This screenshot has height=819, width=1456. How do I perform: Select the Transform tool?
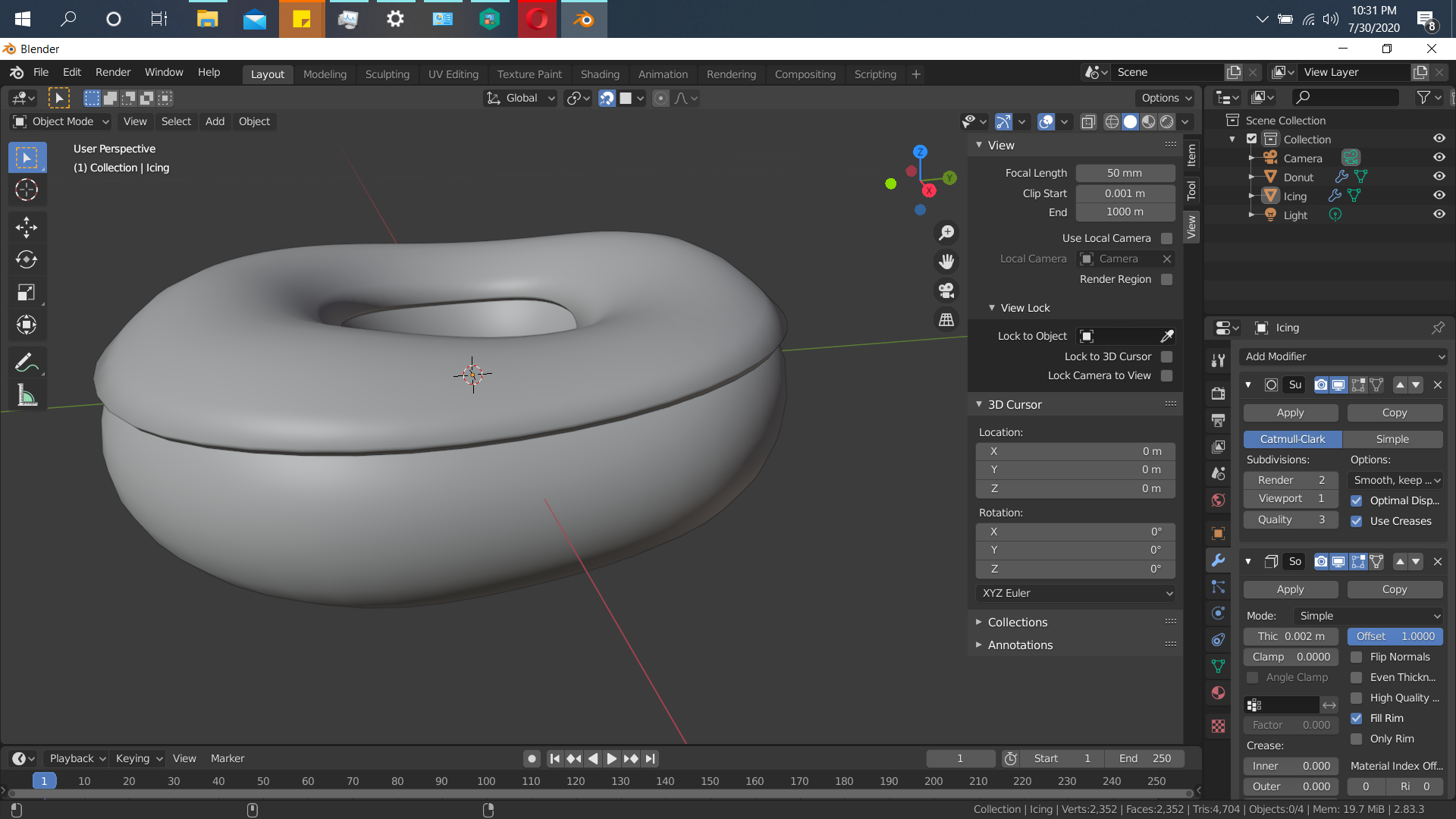pos(27,325)
